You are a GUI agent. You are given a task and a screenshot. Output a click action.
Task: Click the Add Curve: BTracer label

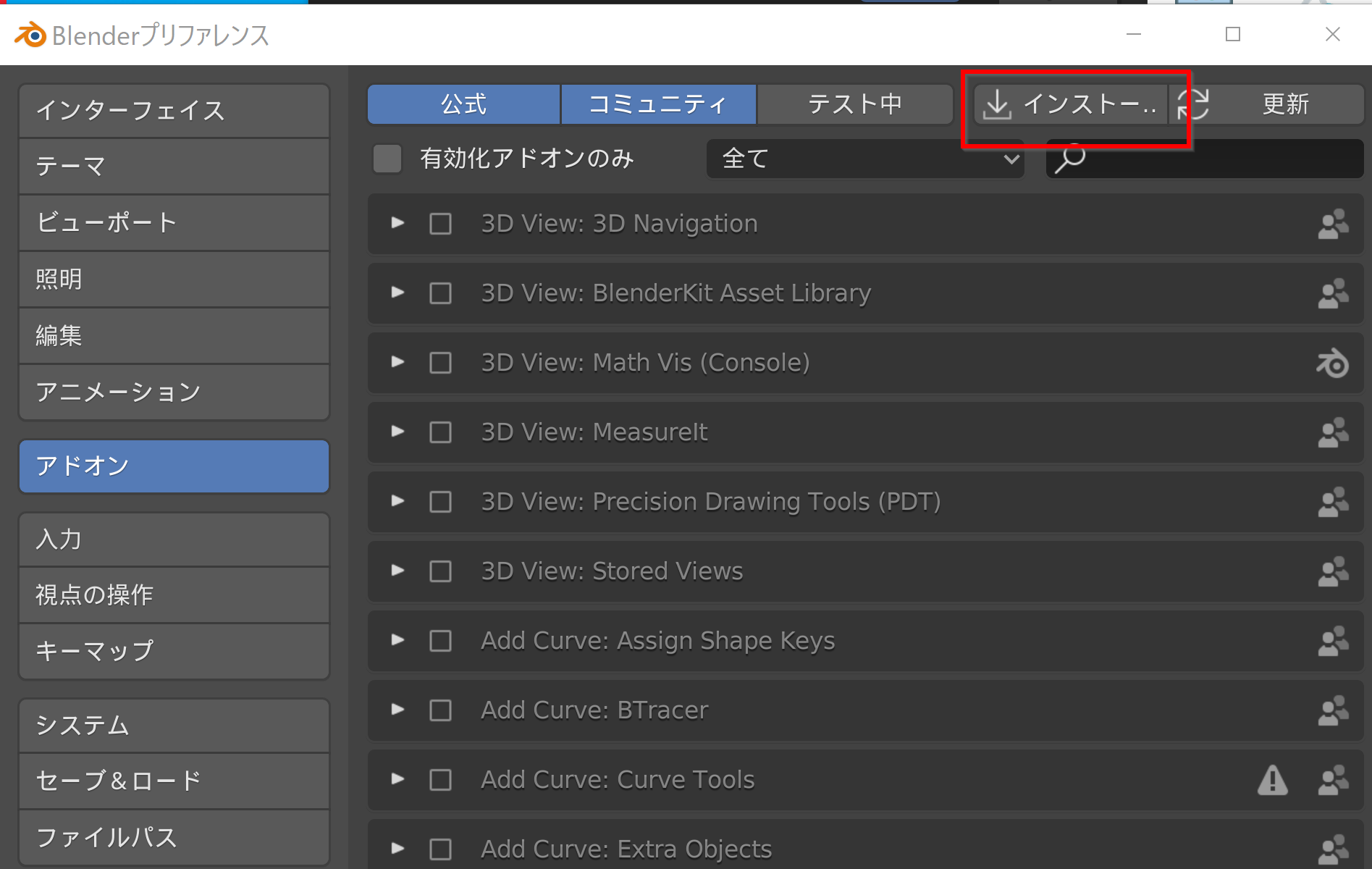[x=594, y=710]
